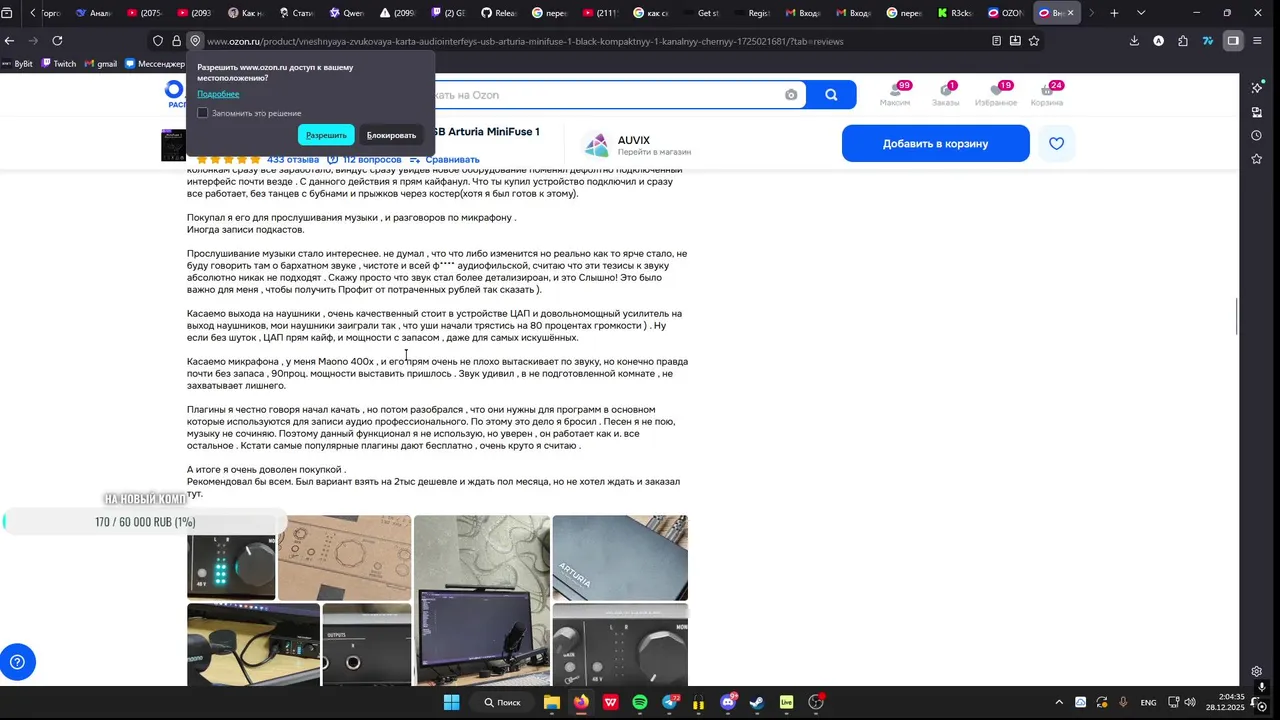Open the gmail bookmark

pyautogui.click(x=100, y=63)
